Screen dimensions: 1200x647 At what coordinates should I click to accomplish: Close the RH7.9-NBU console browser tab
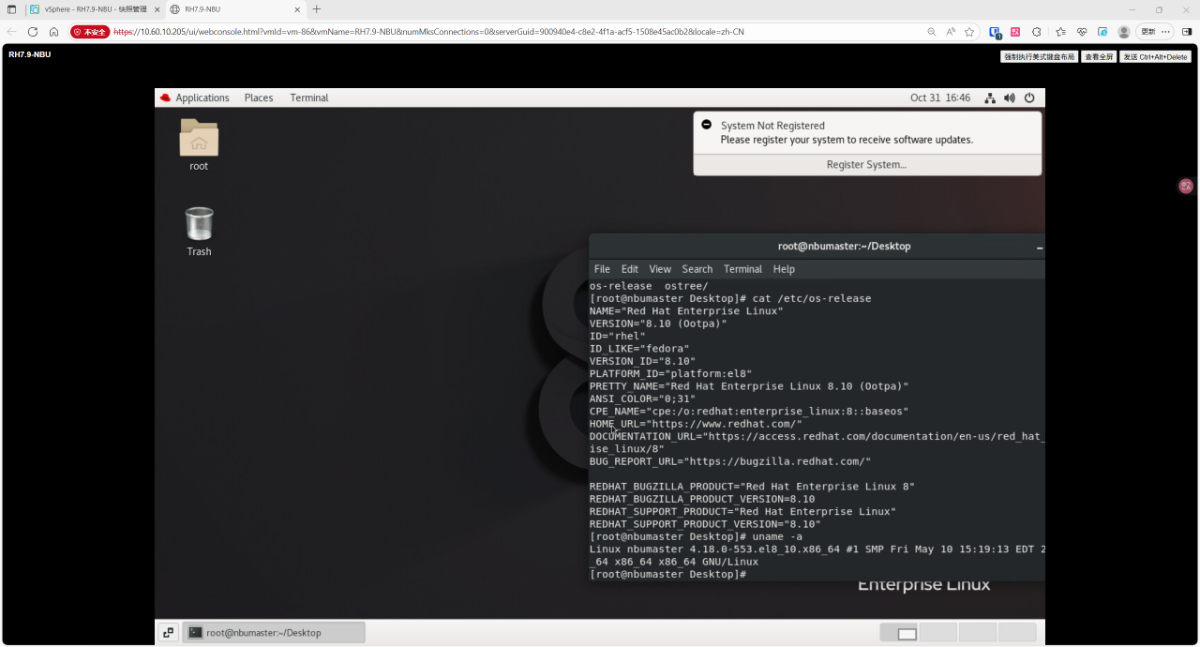coord(295,9)
